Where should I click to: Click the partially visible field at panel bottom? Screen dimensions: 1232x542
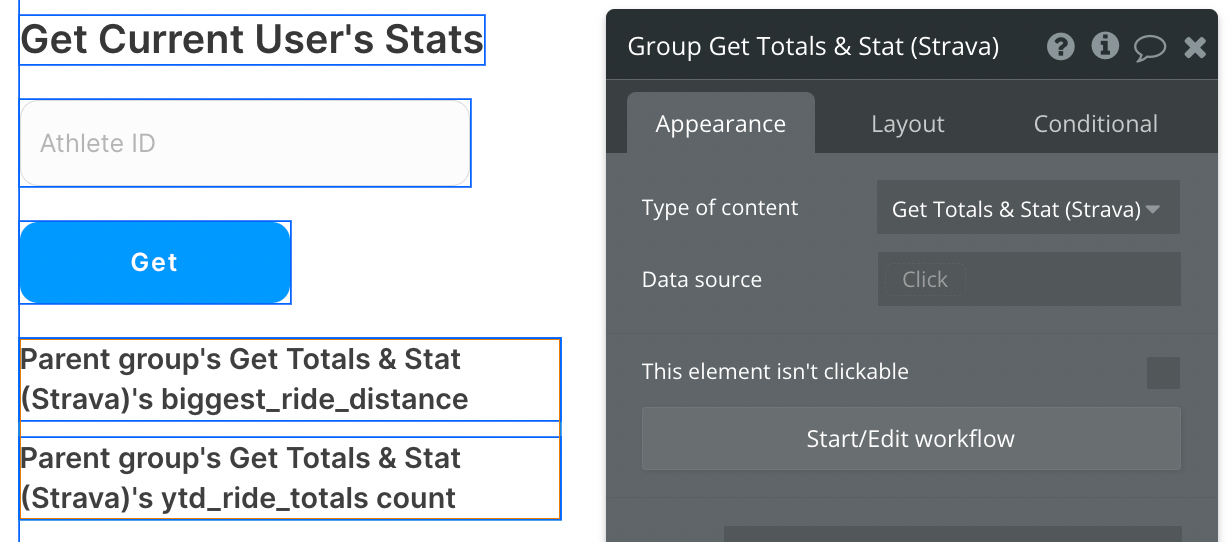(x=952, y=534)
